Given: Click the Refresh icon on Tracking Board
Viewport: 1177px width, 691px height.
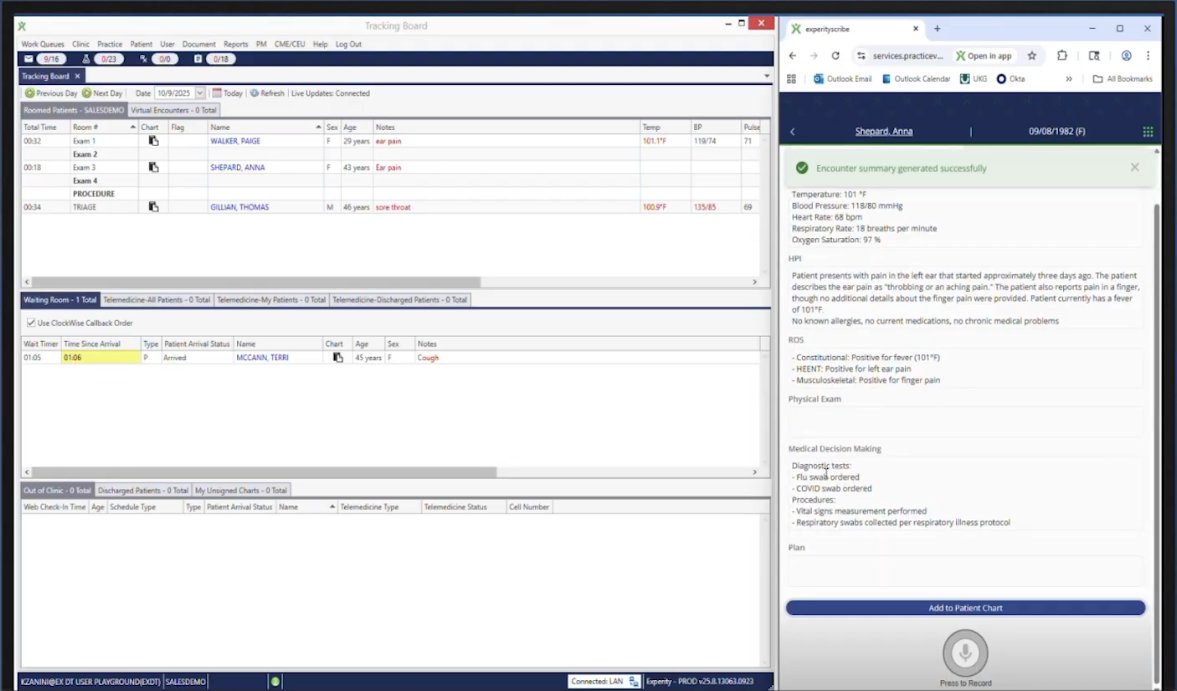Looking at the screenshot, I should 255,93.
